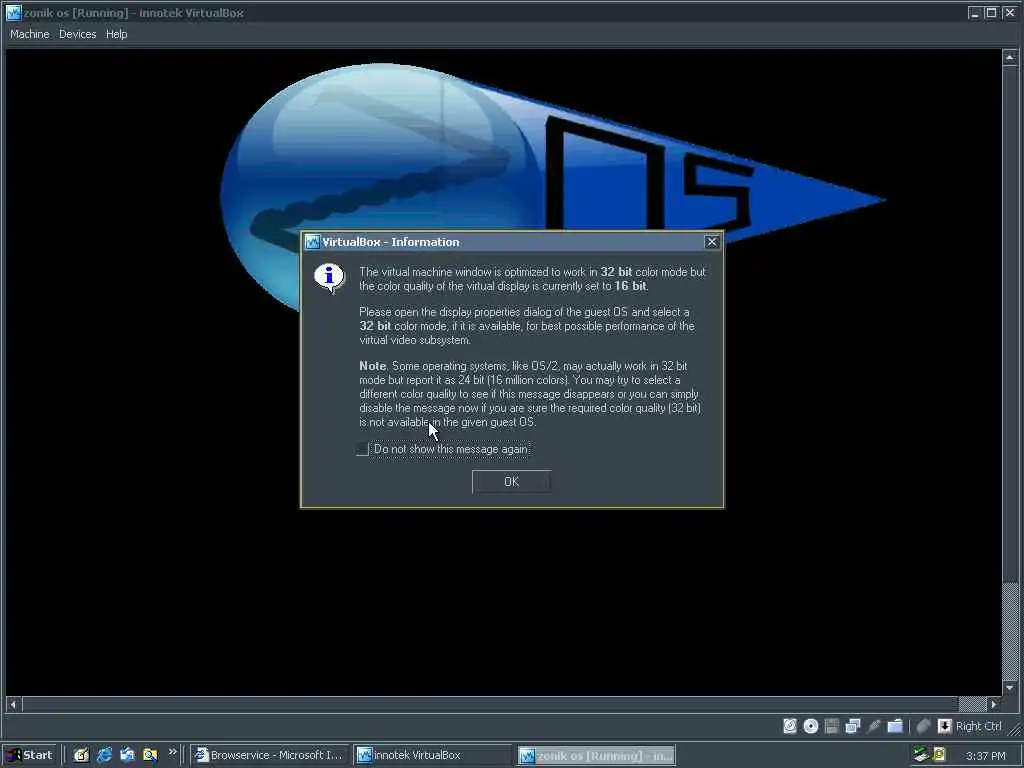
Task: Click the VirtualBox icon in dialog title bar
Action: click(x=312, y=242)
